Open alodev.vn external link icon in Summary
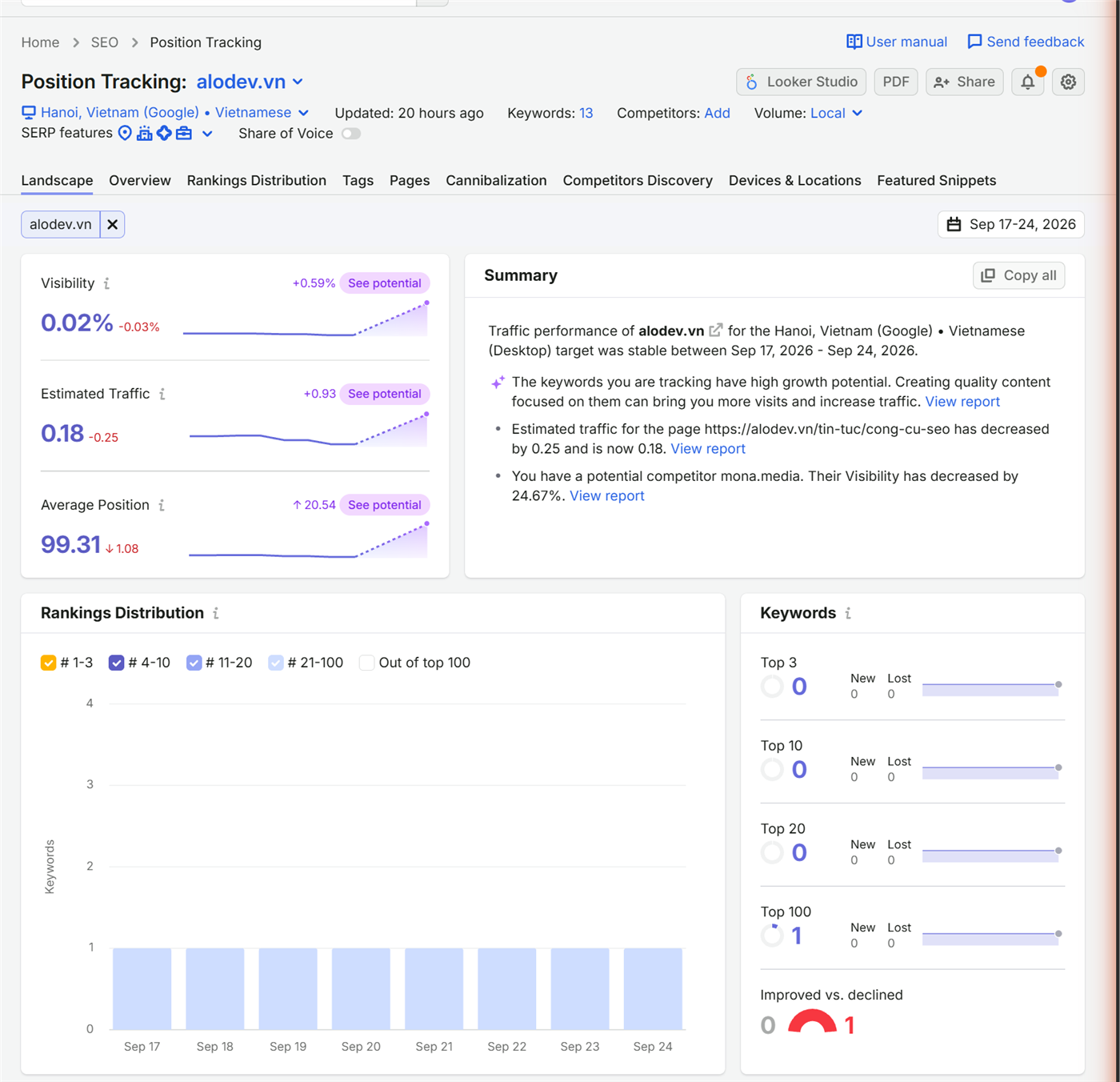1120x1082 pixels. [x=716, y=331]
